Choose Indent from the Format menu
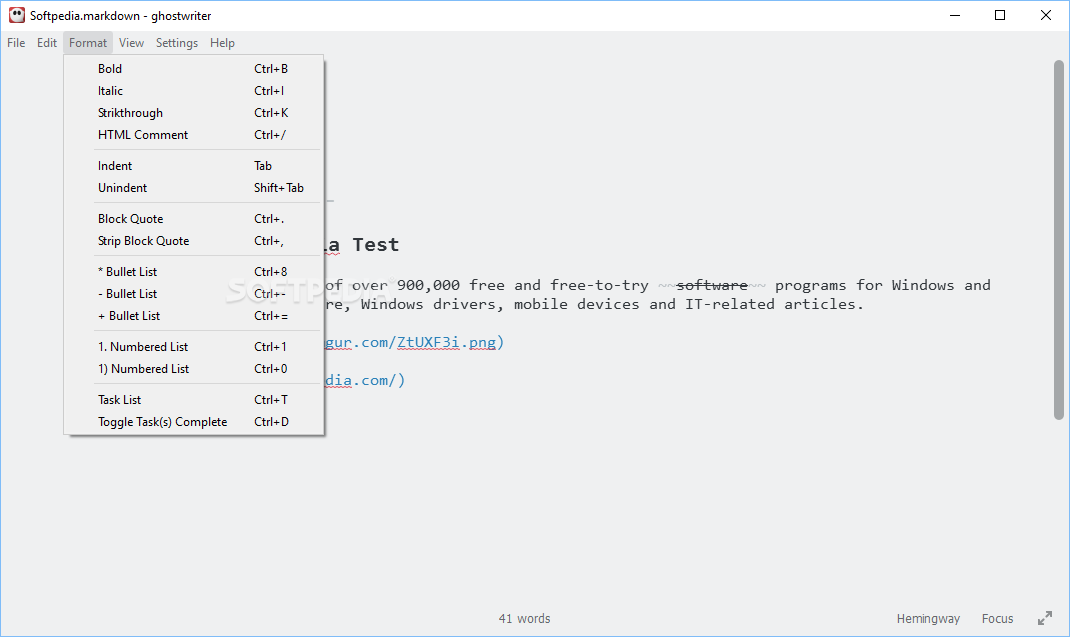 pos(194,165)
